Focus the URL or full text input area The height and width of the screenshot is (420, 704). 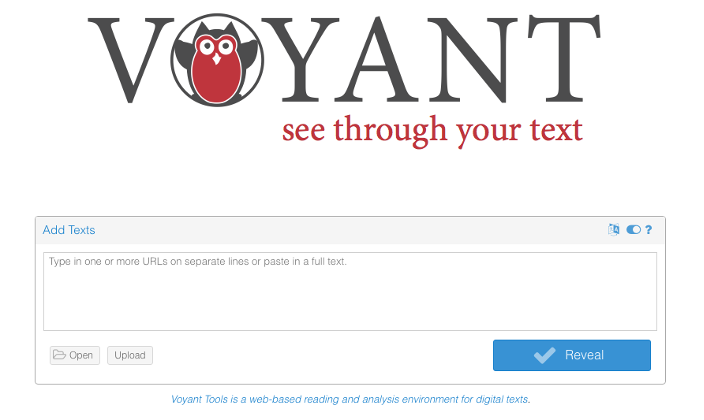tap(350, 292)
